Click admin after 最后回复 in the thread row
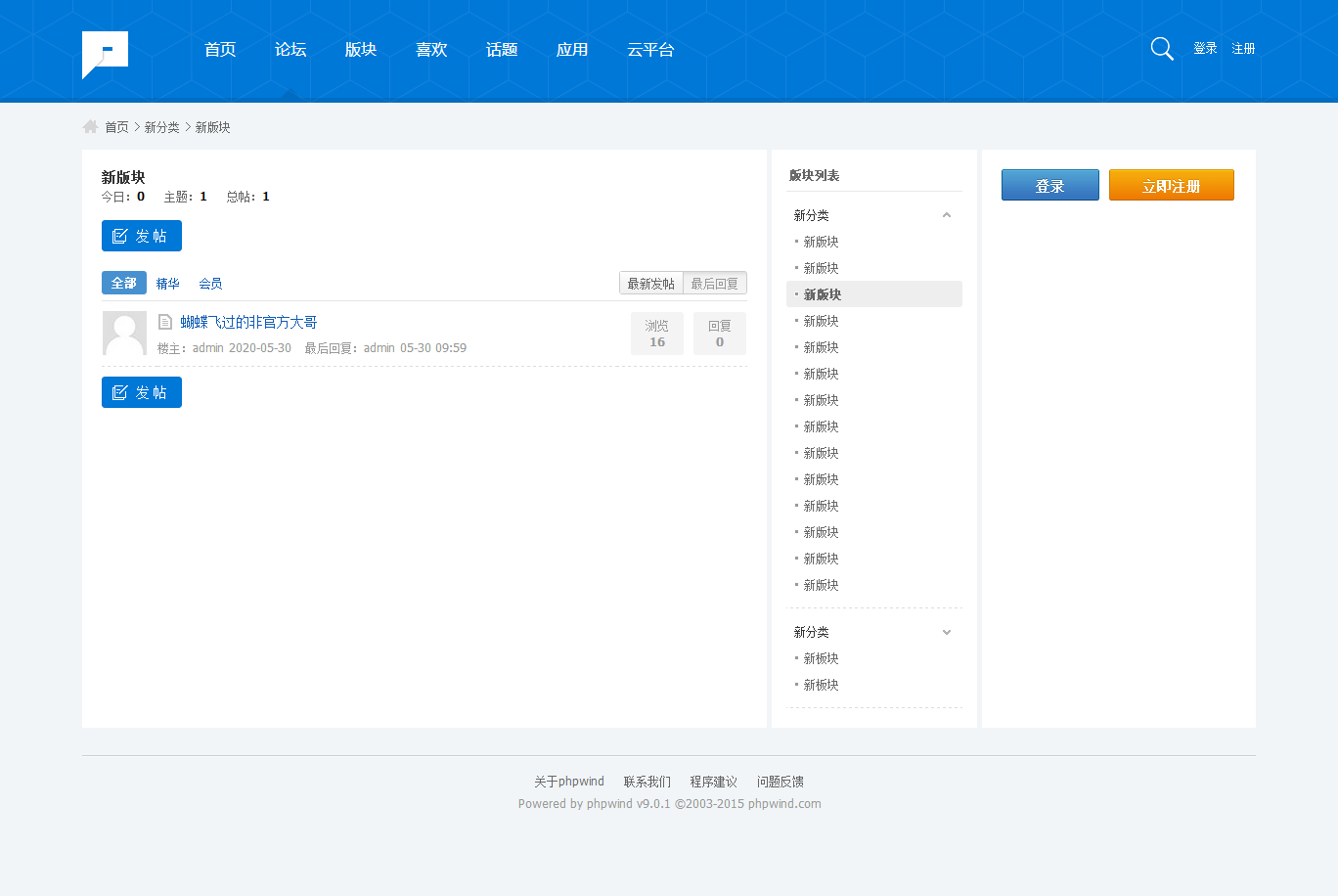Screen dimensions: 1338x896 [379, 348]
